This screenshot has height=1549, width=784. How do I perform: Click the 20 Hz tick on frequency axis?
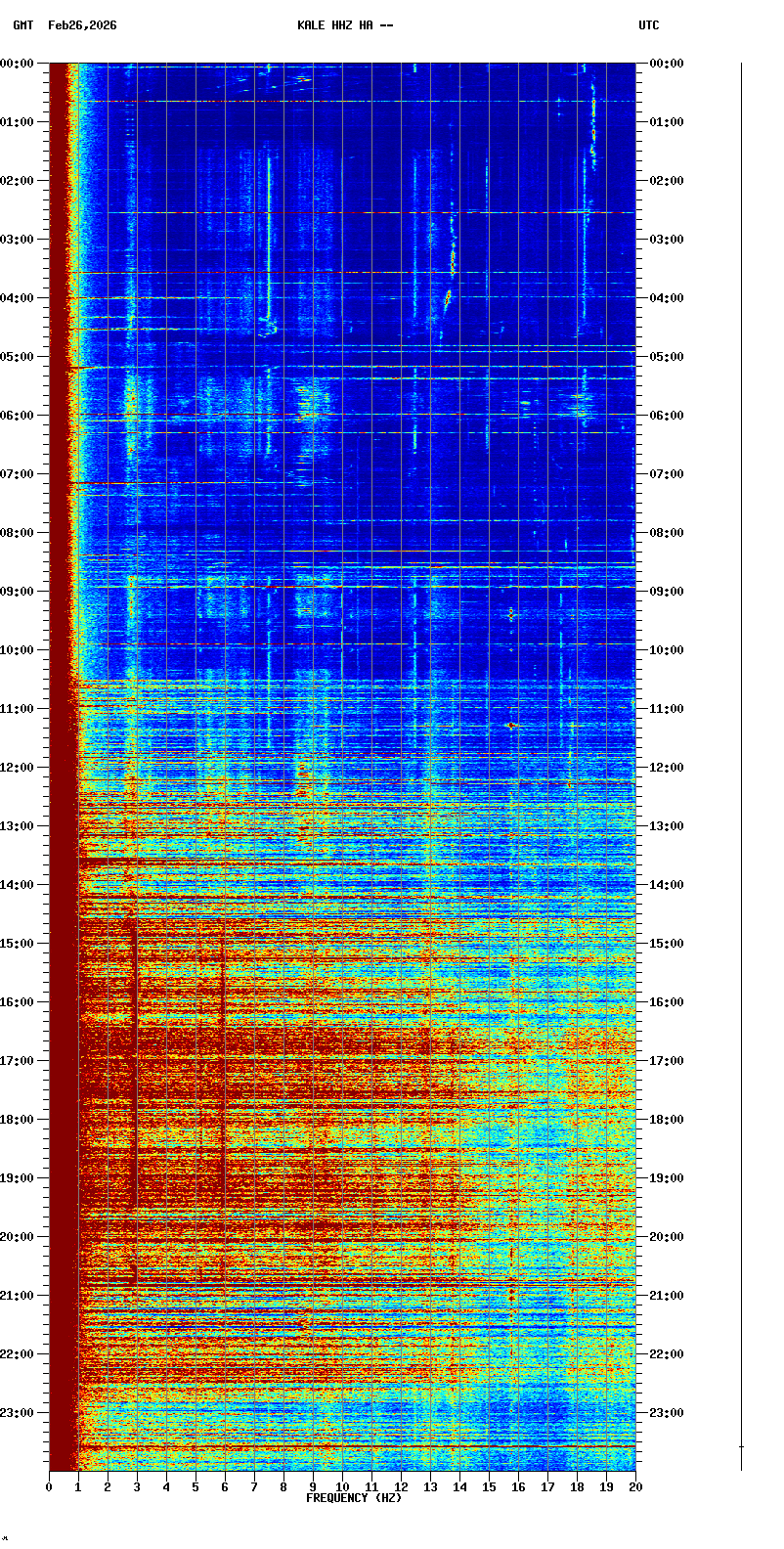[635, 1487]
